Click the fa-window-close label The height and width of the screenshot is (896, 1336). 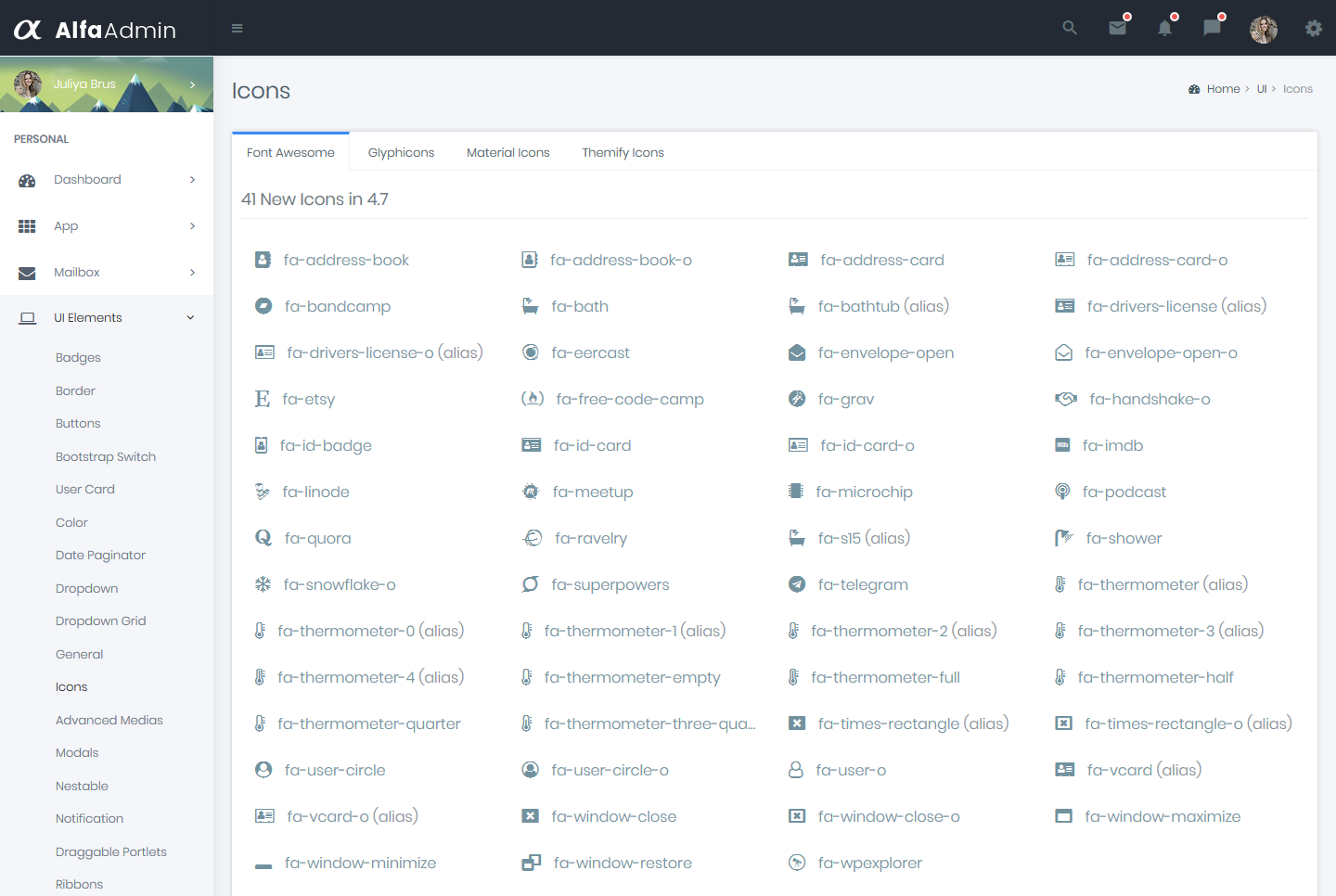pos(614,816)
